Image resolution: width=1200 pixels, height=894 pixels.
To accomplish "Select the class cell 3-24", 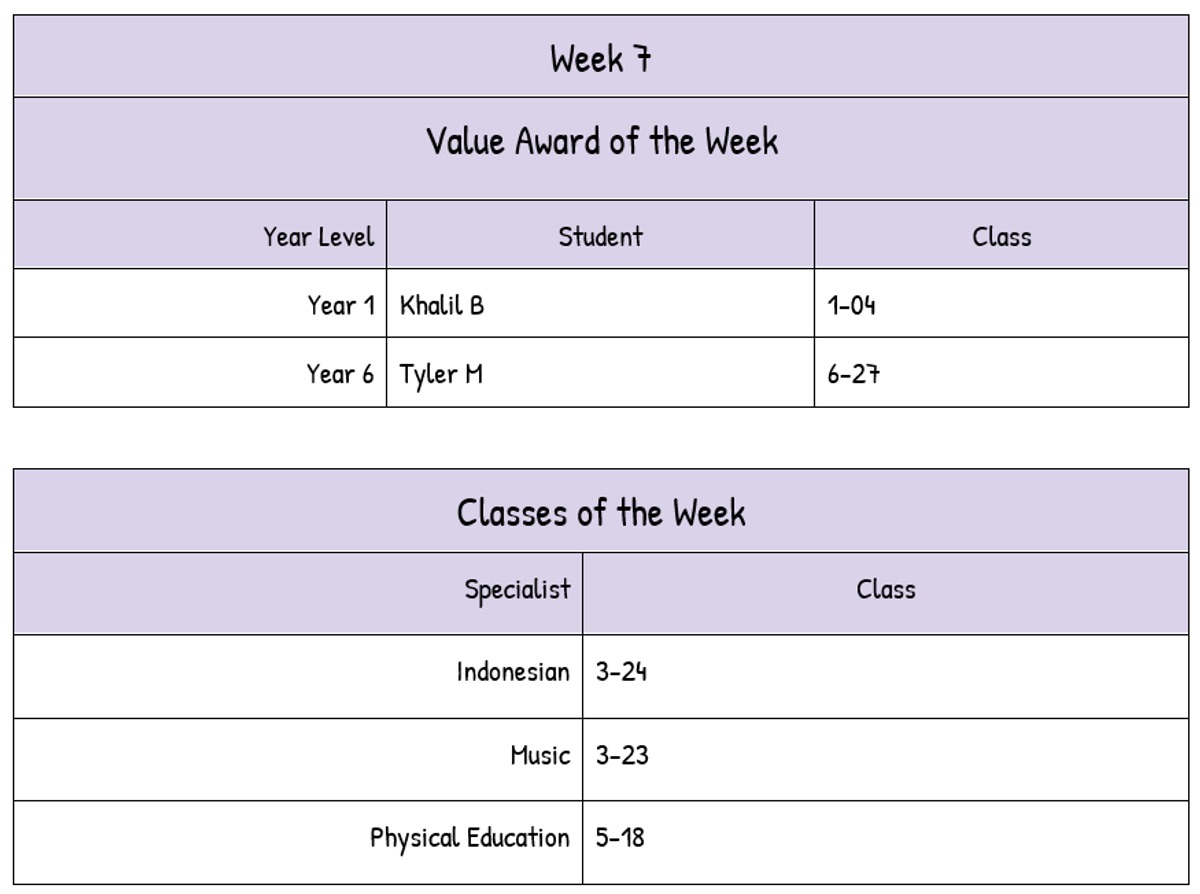I will (x=622, y=671).
